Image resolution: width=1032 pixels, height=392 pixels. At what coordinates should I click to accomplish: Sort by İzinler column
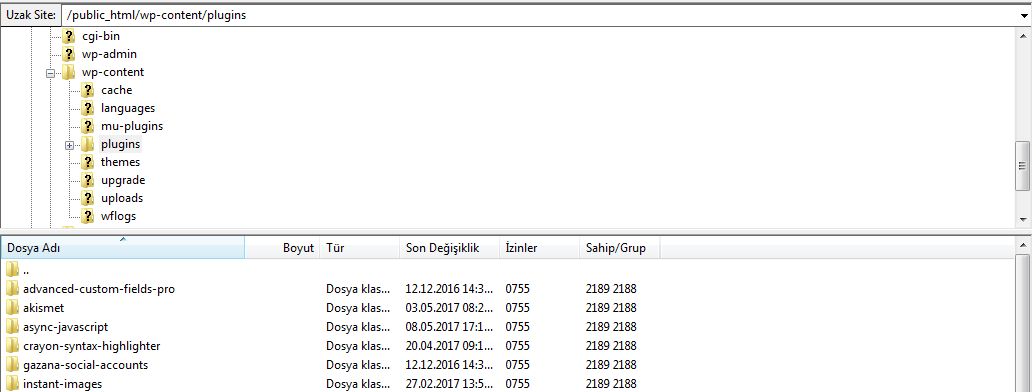point(539,248)
